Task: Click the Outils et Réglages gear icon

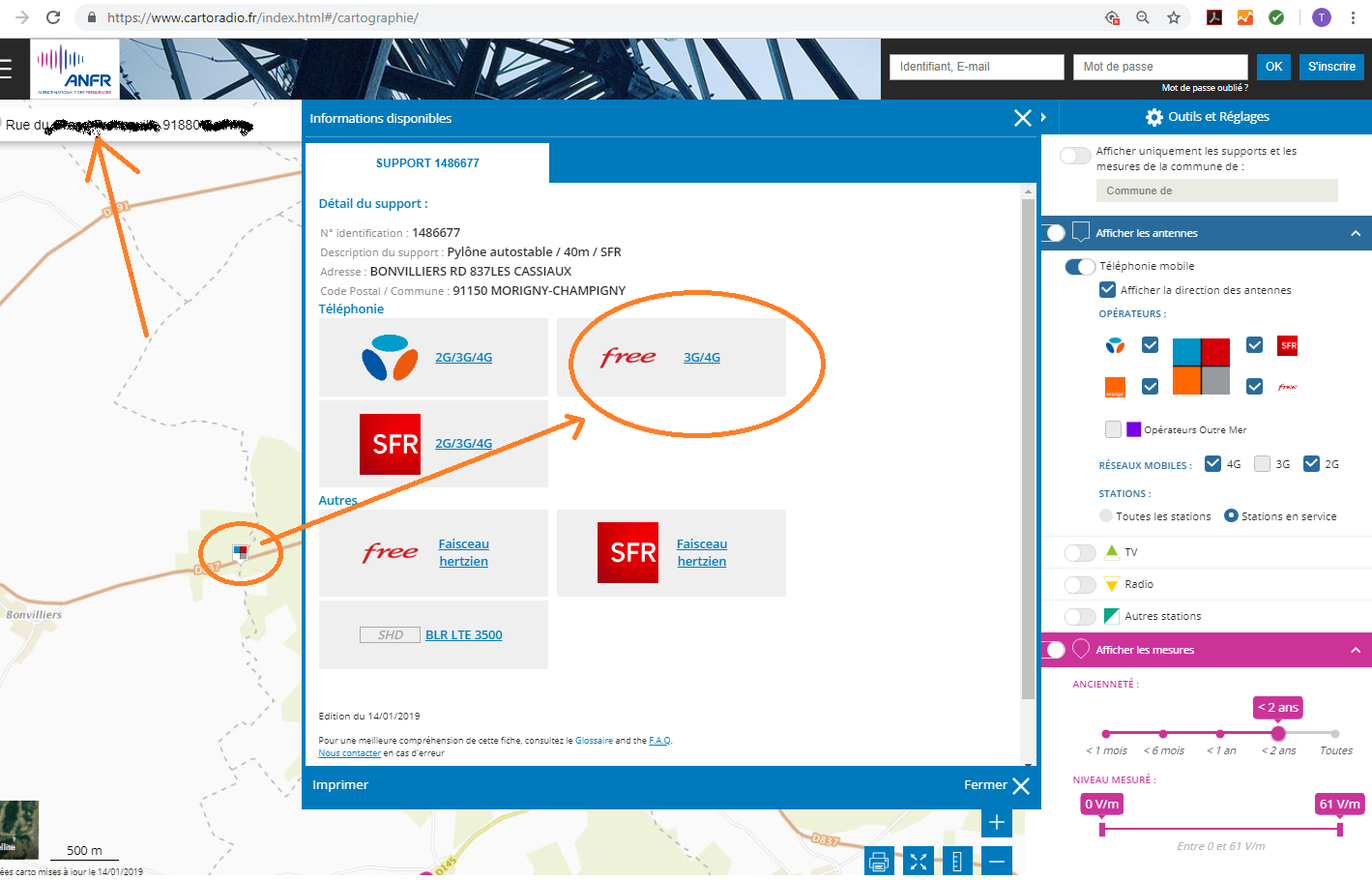Action: click(x=1153, y=117)
